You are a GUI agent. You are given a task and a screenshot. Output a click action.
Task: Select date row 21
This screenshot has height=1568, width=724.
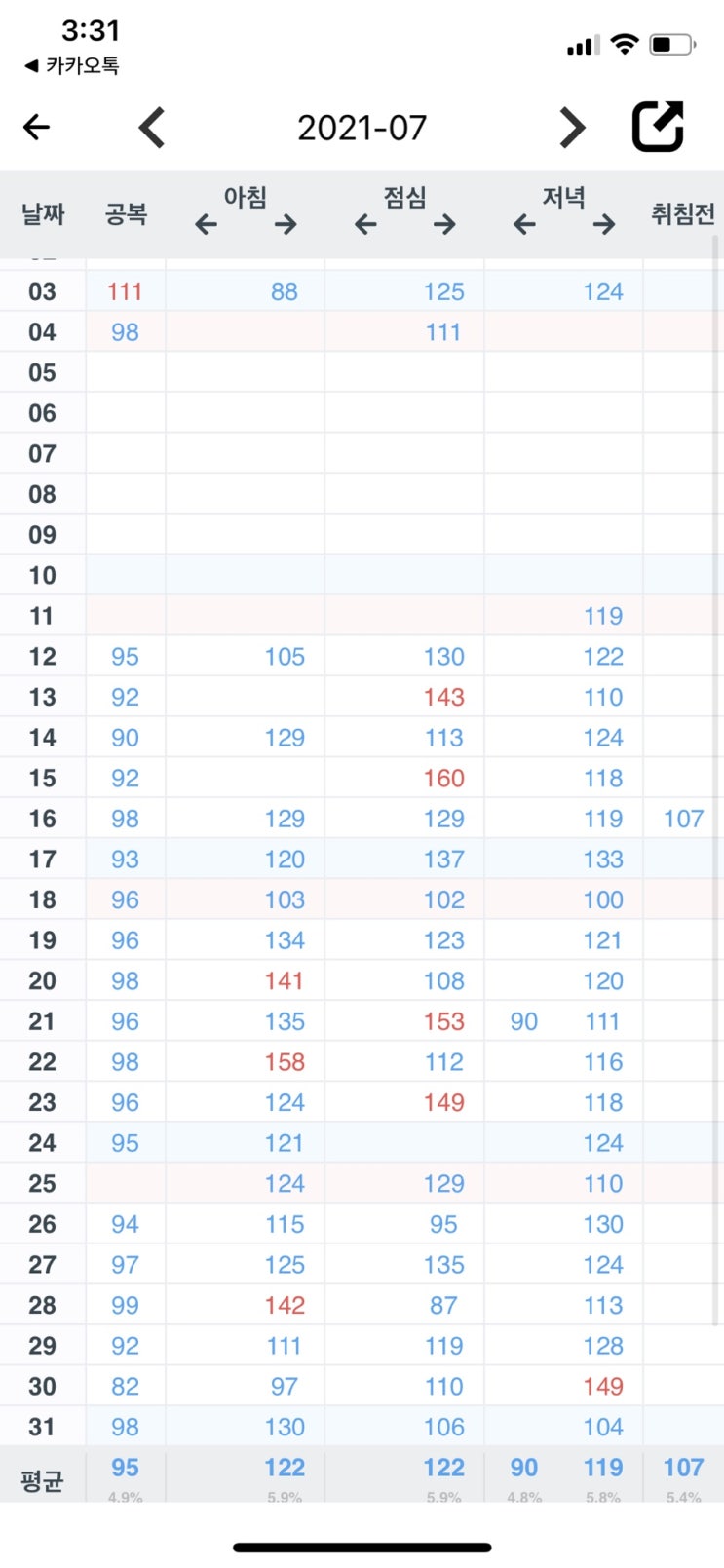coord(362,1021)
